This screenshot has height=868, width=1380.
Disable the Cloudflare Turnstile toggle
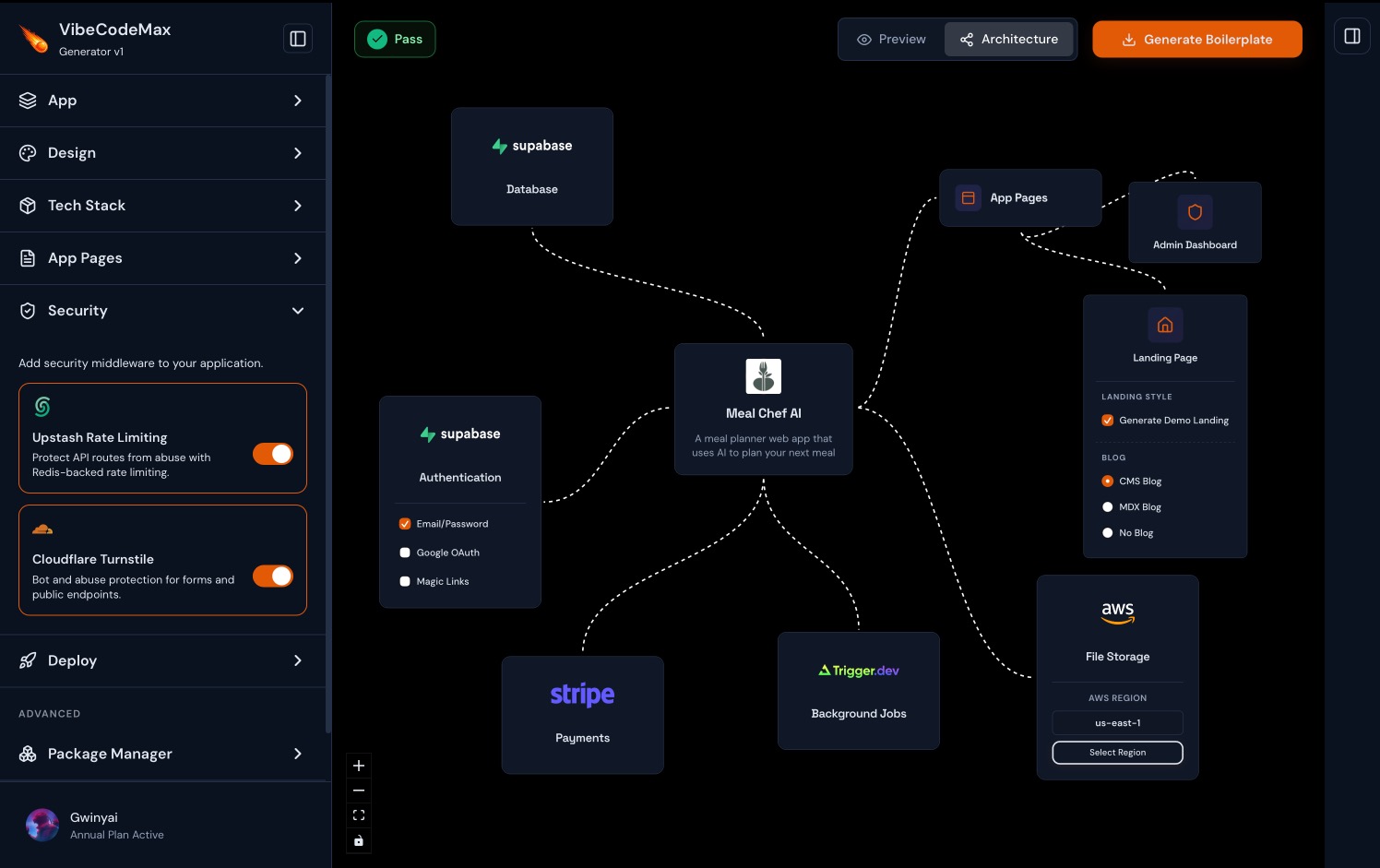[273, 576]
